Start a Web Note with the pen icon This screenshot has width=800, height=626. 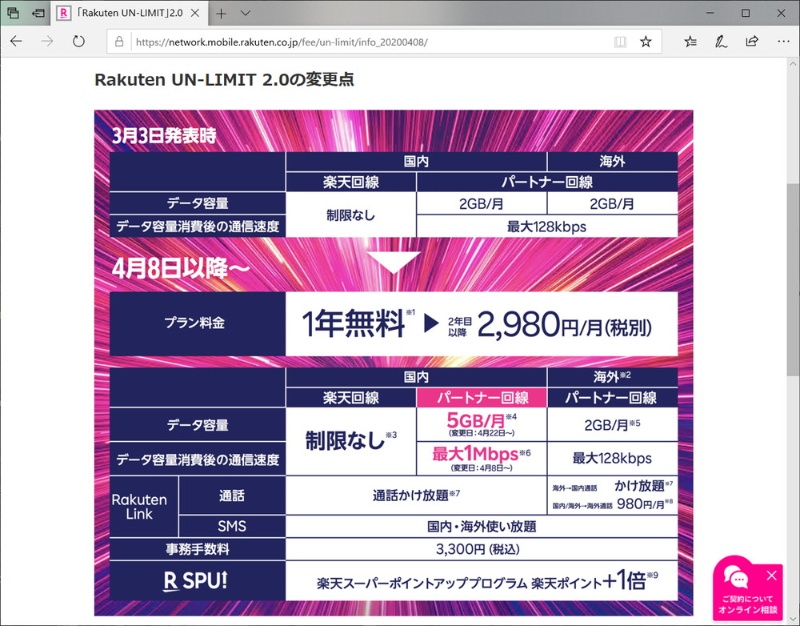721,42
